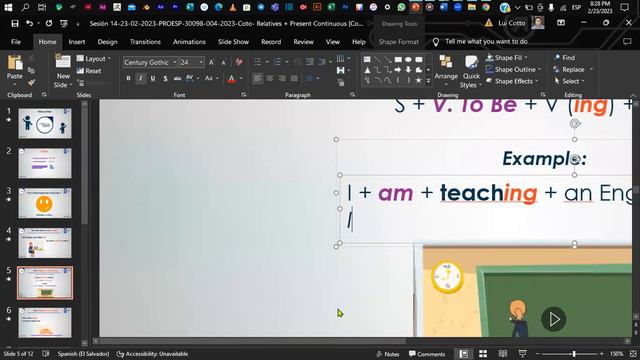Start slide show from status bar icon
The image size is (640, 360).
click(x=522, y=353)
